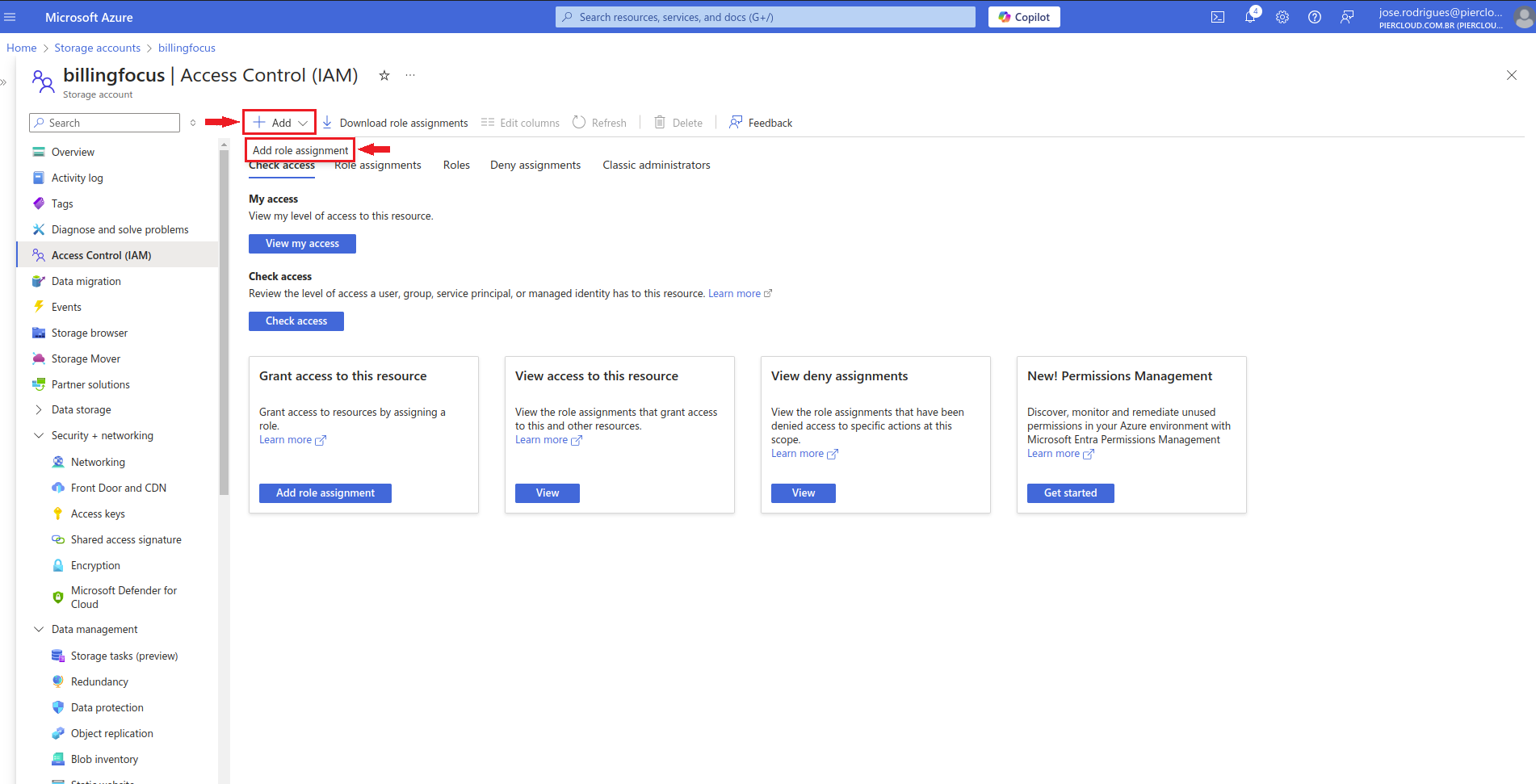Open portal settings gear icon

tap(1282, 17)
